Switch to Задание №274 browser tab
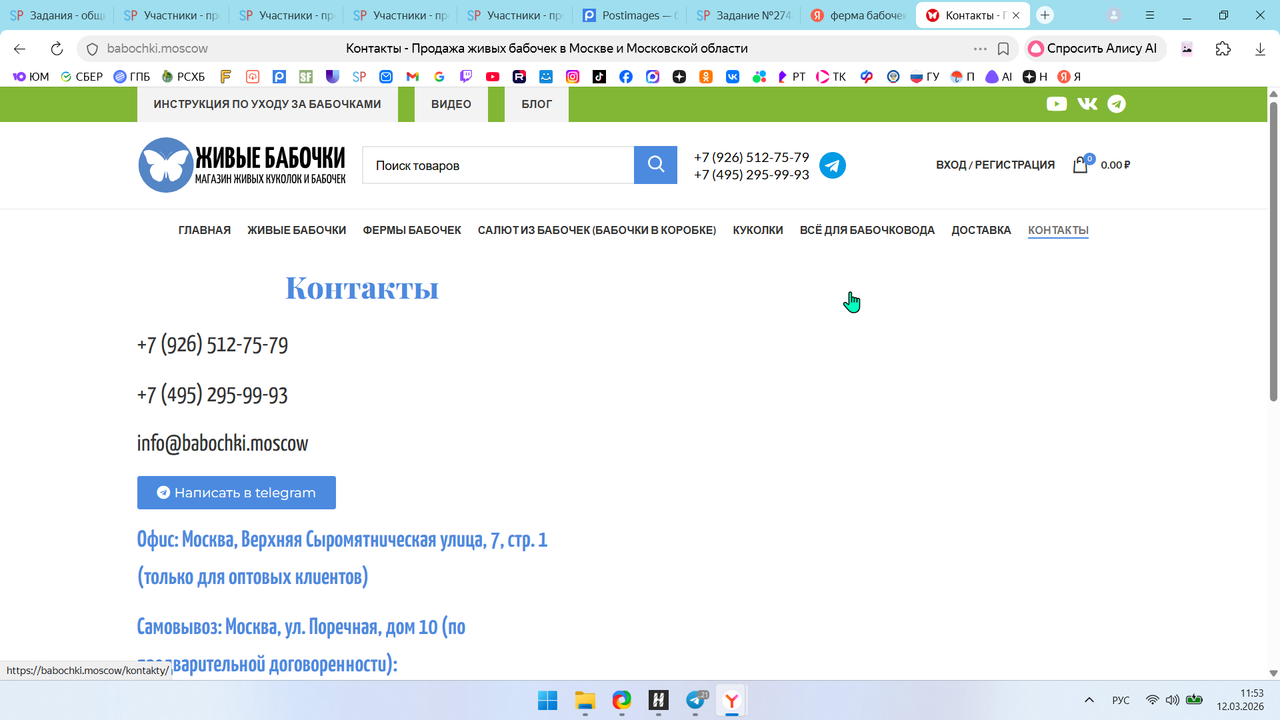The image size is (1280, 720). point(743,16)
